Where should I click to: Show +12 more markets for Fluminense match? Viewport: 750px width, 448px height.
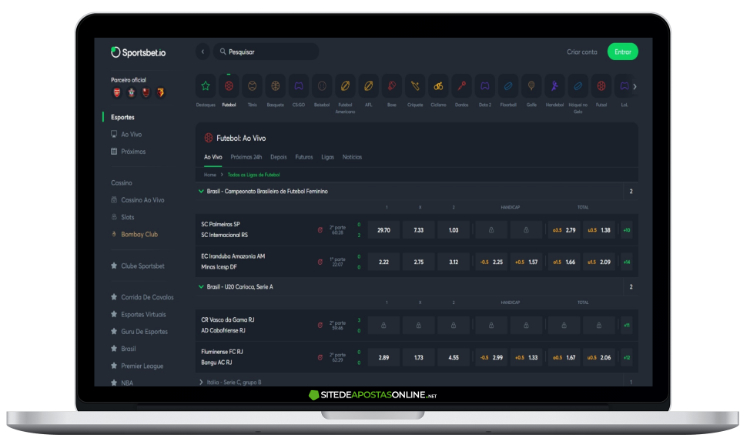click(x=627, y=357)
